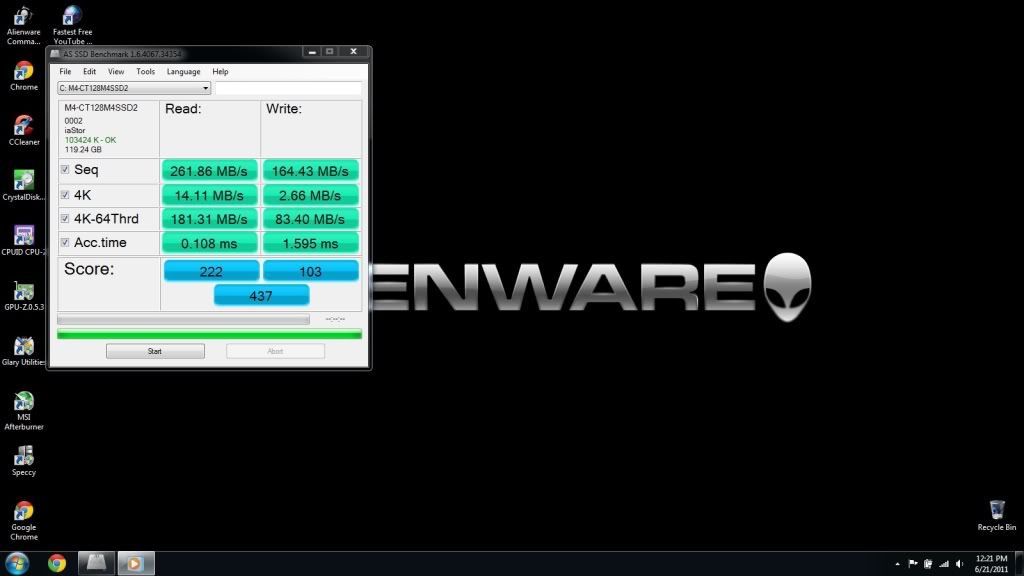The height and width of the screenshot is (576, 1024).
Task: Click 4K read result 14.11 MB/s
Action: 209,195
